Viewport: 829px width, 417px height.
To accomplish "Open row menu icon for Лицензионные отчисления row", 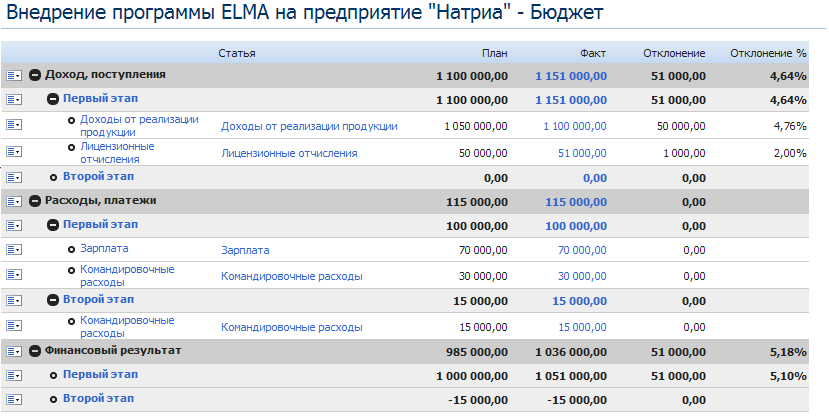I will (x=14, y=152).
